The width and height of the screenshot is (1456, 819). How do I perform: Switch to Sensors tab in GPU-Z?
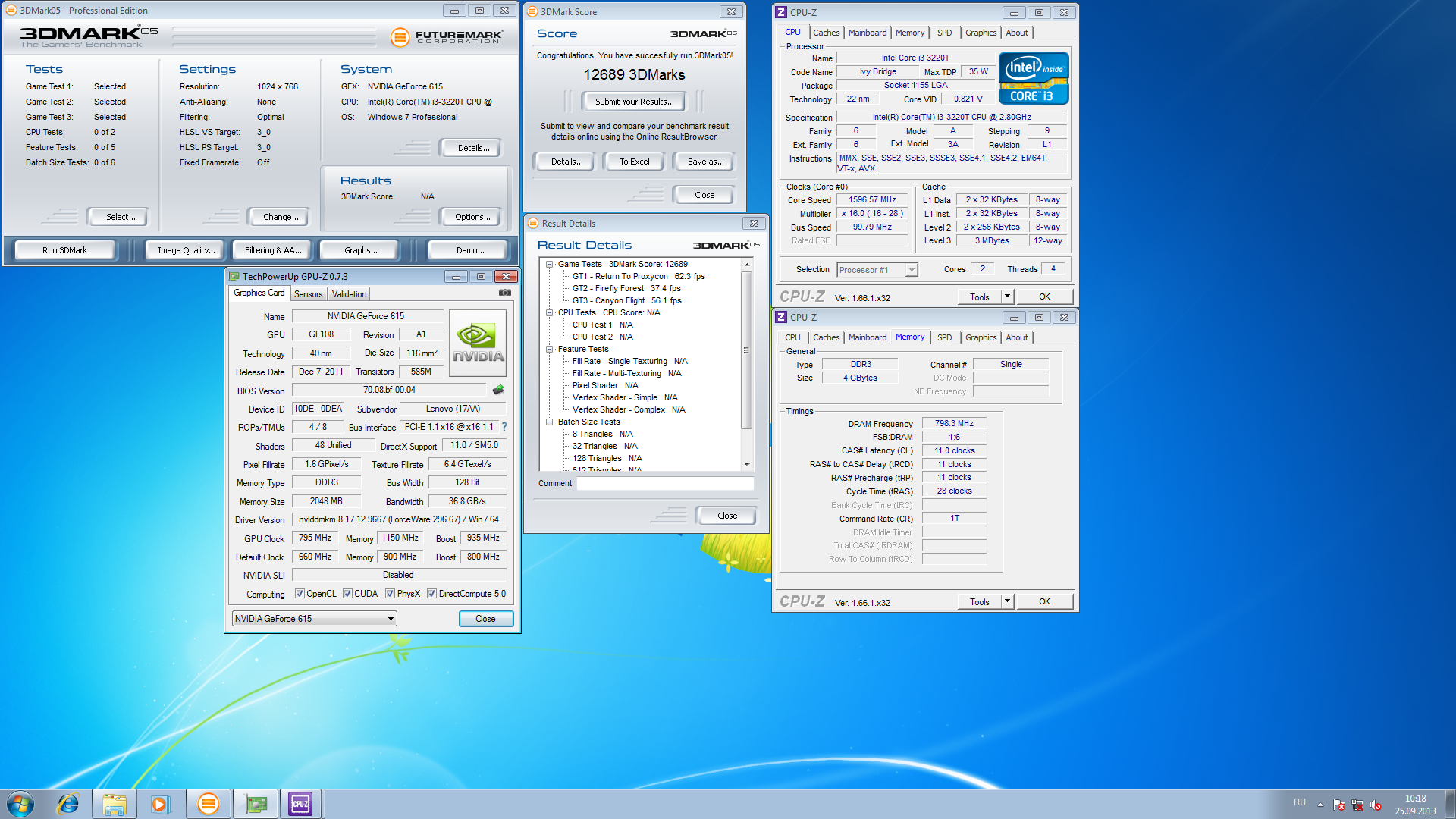(x=309, y=294)
